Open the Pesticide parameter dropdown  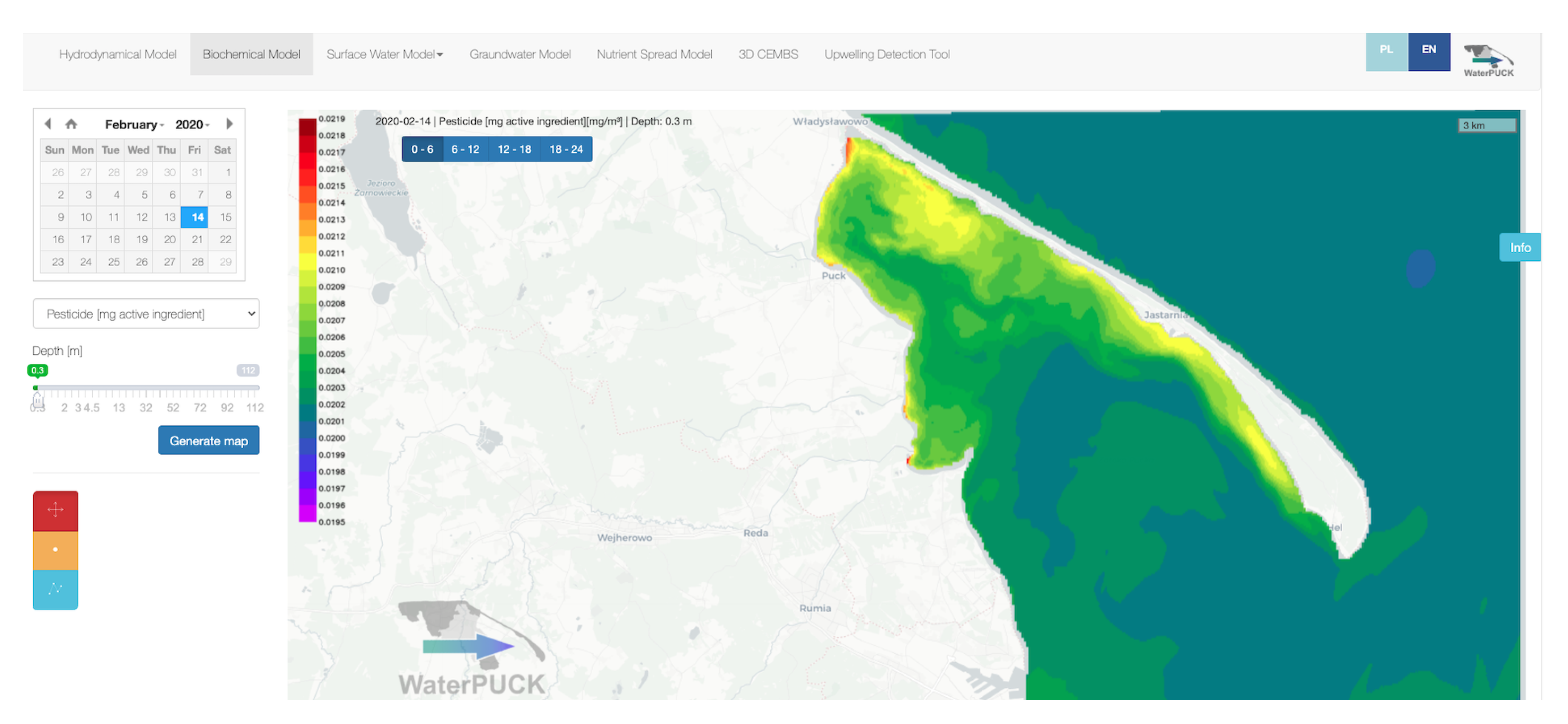click(146, 314)
